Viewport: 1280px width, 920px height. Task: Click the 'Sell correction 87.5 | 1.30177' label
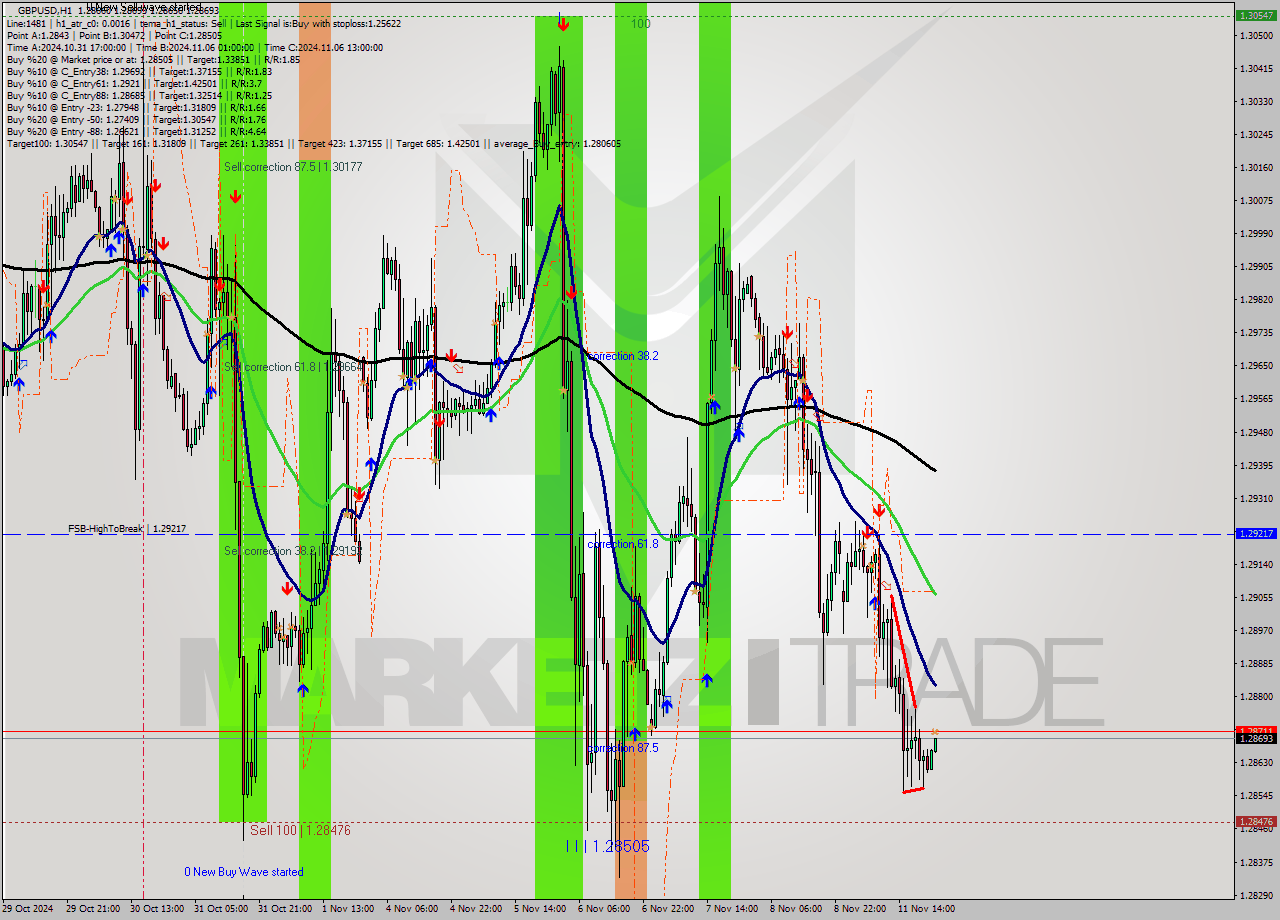pyautogui.click(x=293, y=167)
